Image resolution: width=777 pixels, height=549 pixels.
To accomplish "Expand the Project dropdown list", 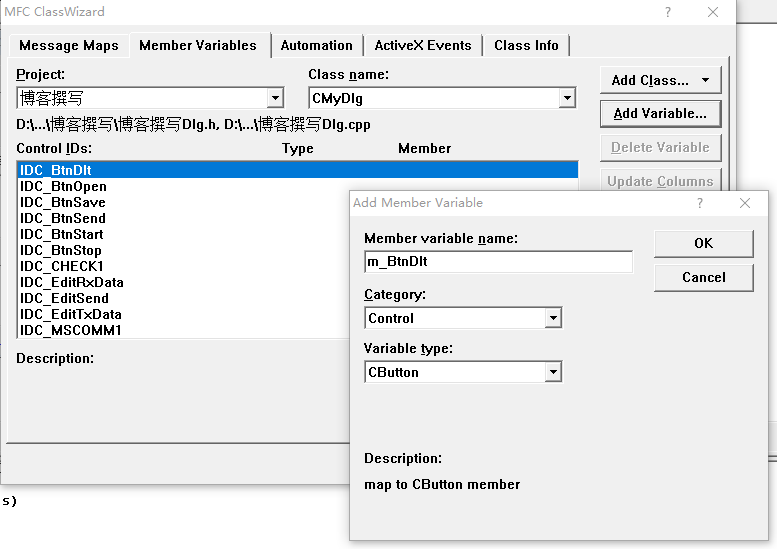I will point(275,98).
